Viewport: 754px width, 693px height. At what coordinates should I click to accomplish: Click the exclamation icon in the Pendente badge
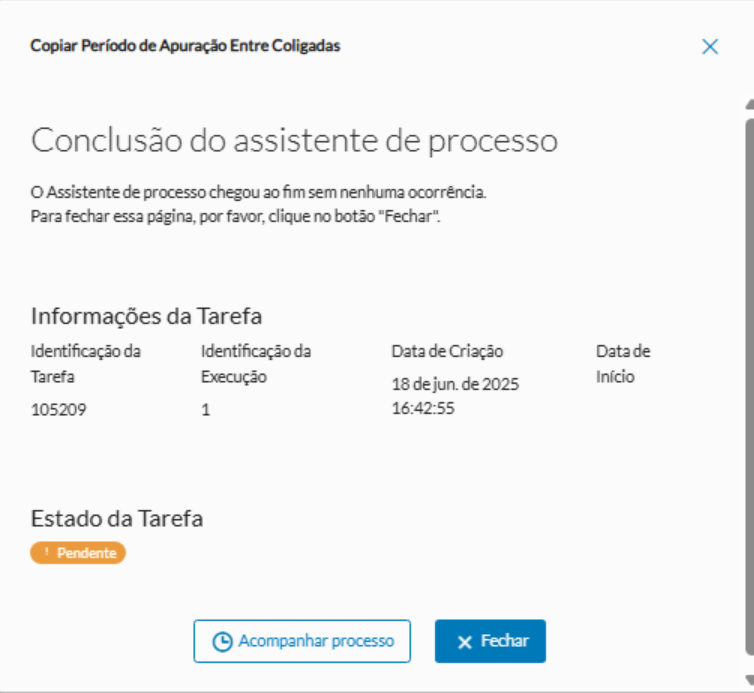46,553
